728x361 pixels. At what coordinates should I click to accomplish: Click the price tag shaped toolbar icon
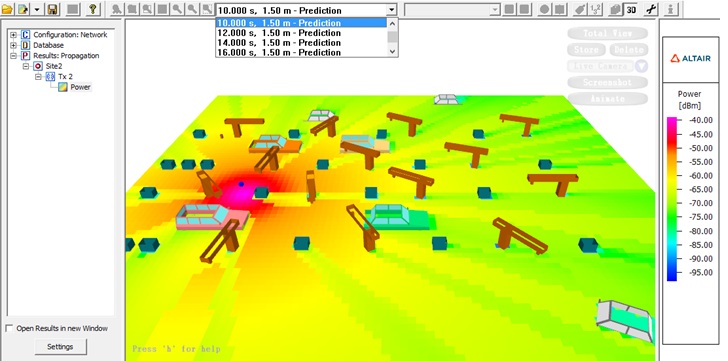[x=579, y=9]
